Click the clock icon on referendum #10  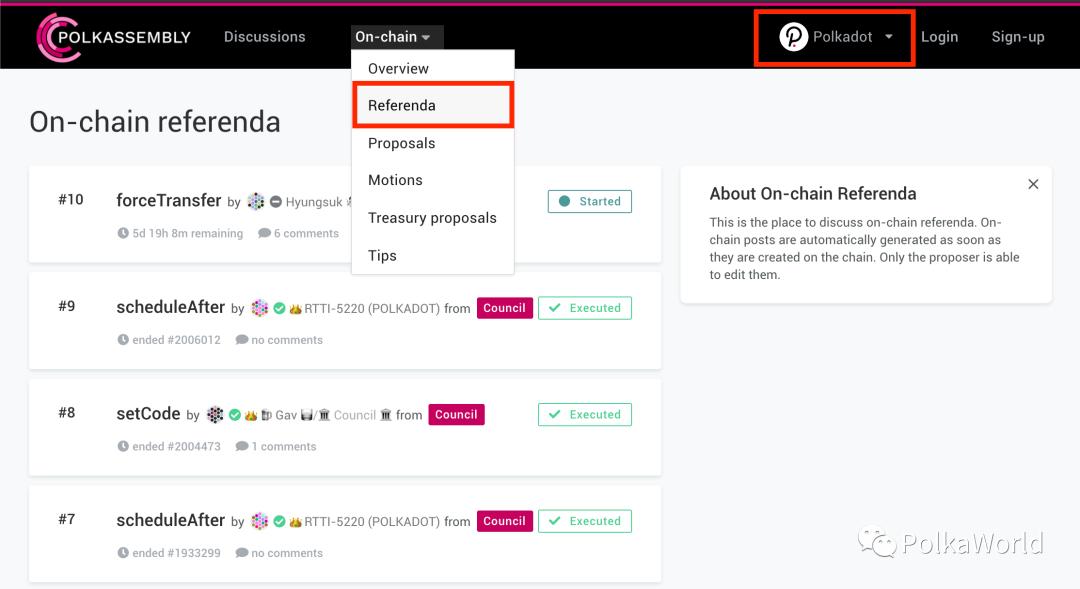[x=123, y=233]
